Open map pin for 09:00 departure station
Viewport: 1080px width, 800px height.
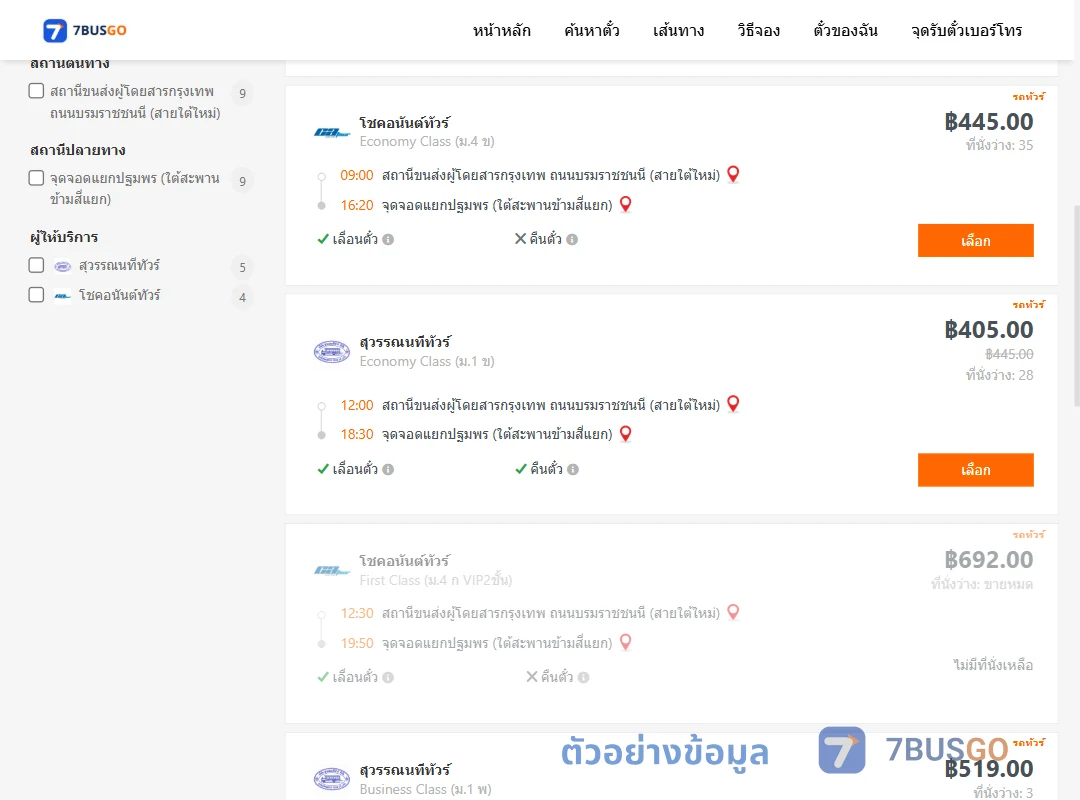[733, 174]
